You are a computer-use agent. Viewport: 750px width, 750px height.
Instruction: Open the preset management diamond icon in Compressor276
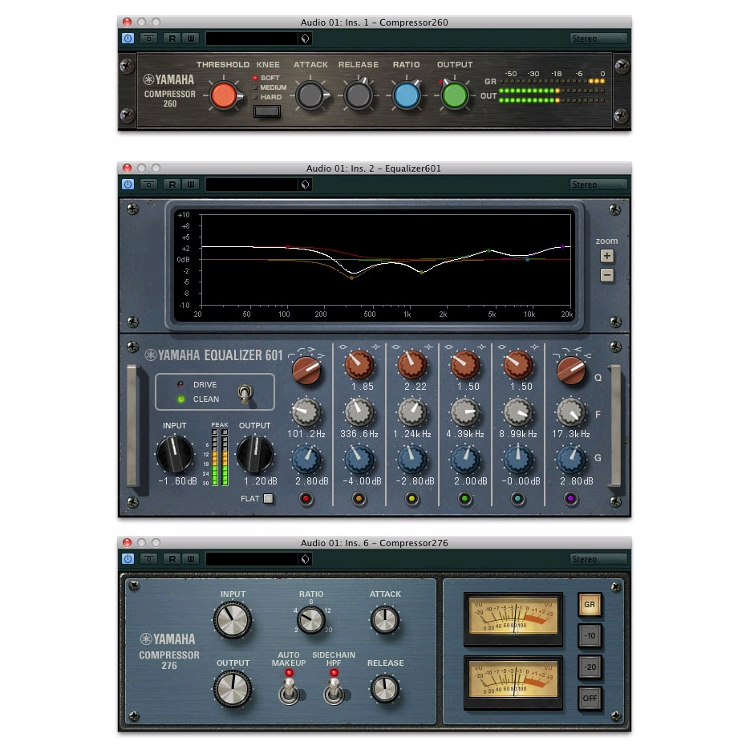click(x=305, y=559)
